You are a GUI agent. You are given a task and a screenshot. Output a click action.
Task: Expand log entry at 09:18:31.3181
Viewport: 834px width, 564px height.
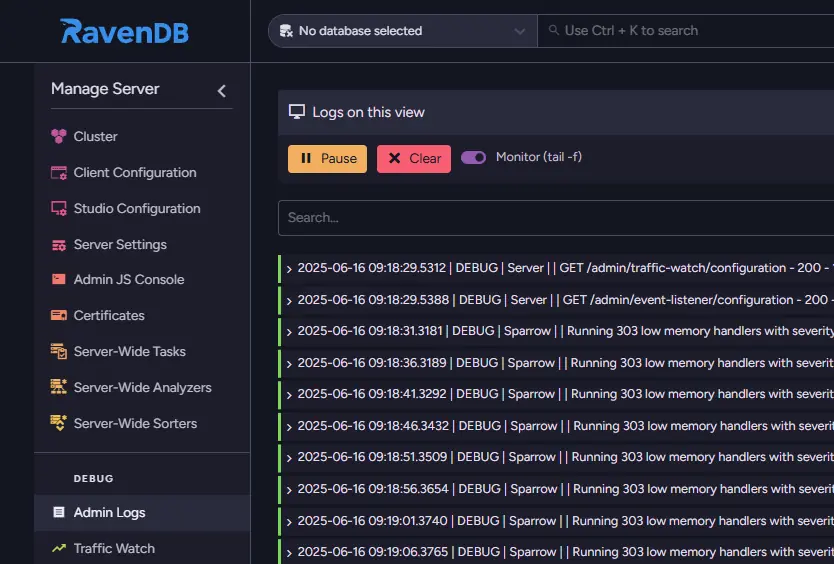point(289,332)
